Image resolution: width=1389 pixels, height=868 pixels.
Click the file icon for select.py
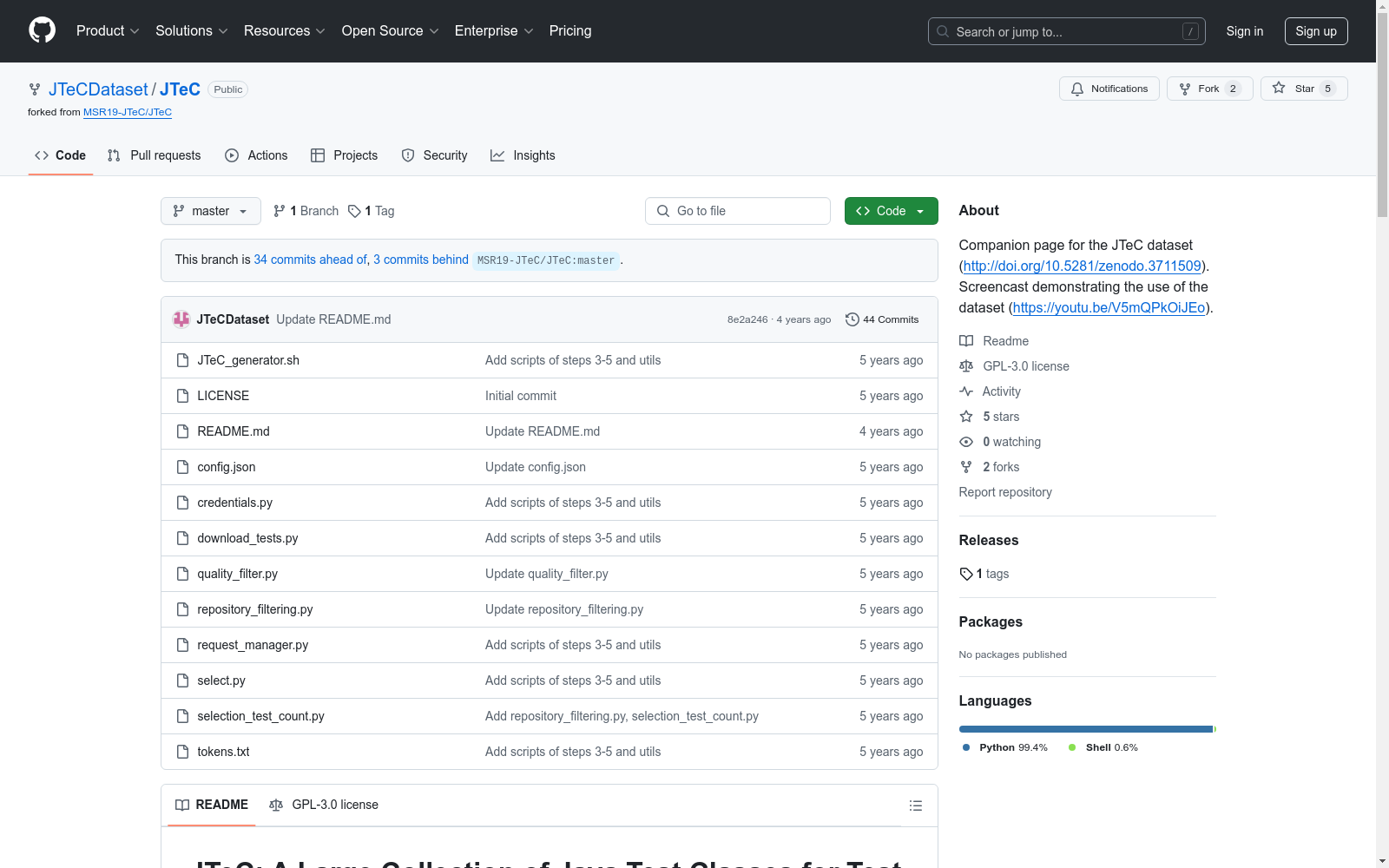182,681
